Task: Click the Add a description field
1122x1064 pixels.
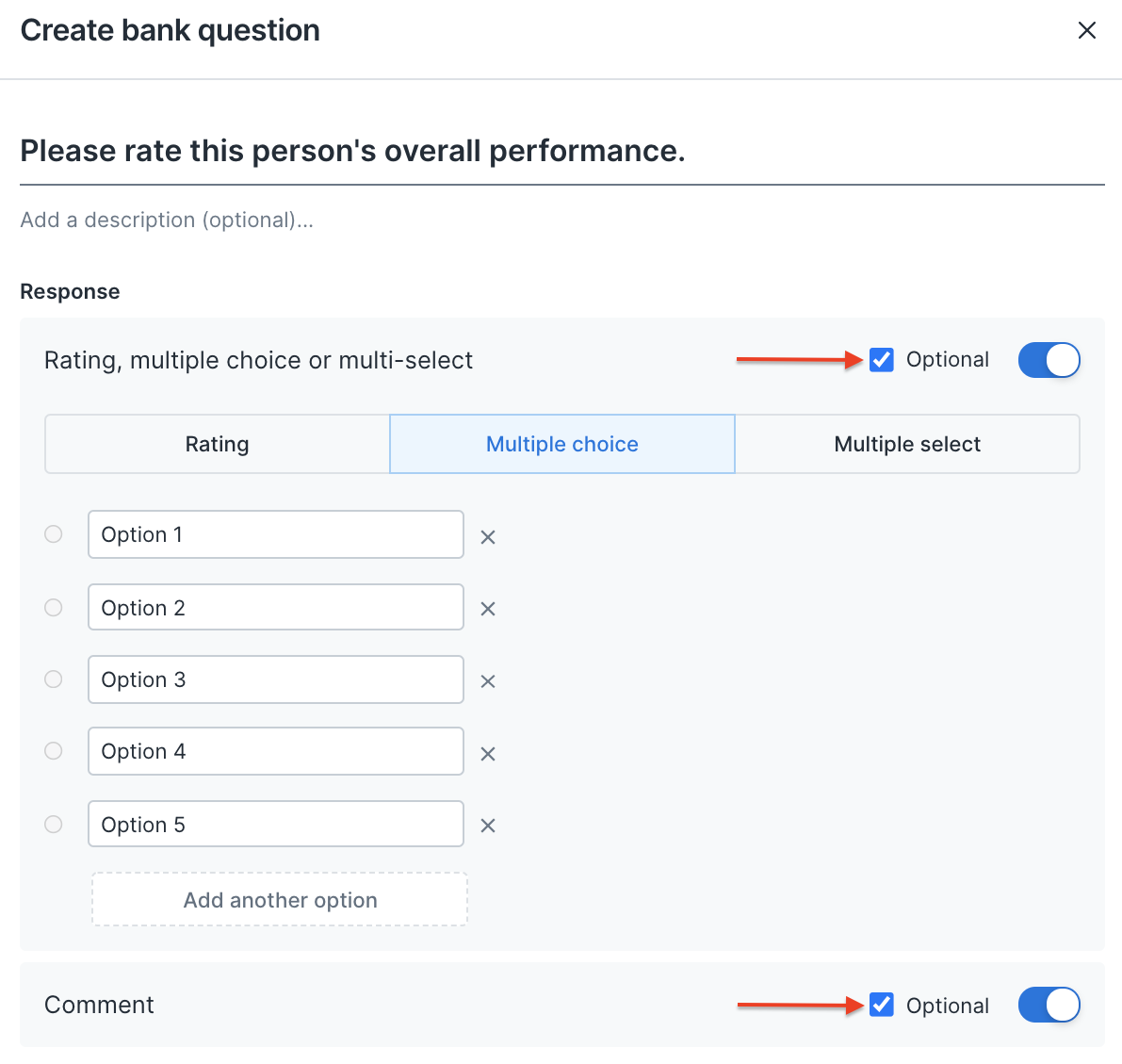Action: 167,221
